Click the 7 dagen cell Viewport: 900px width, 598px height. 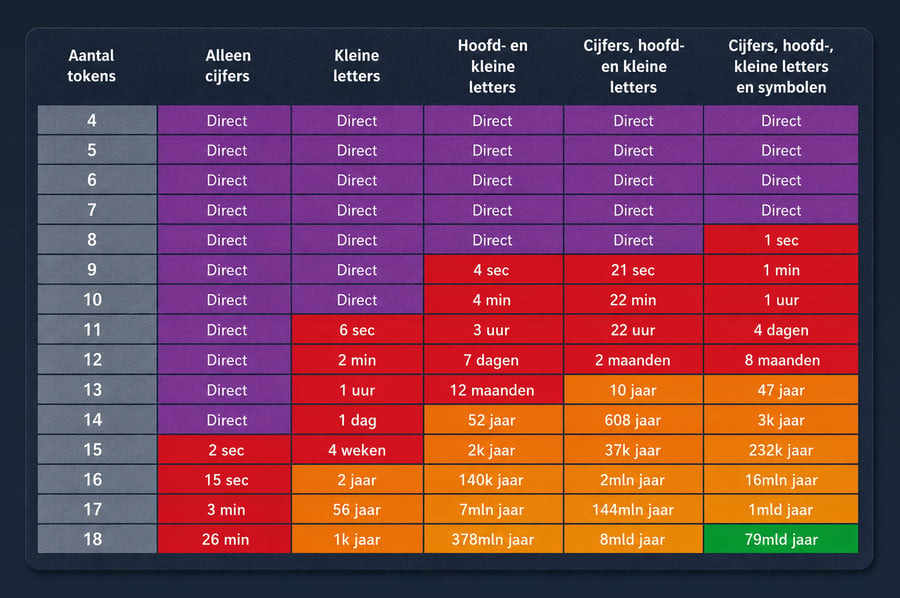click(x=492, y=360)
